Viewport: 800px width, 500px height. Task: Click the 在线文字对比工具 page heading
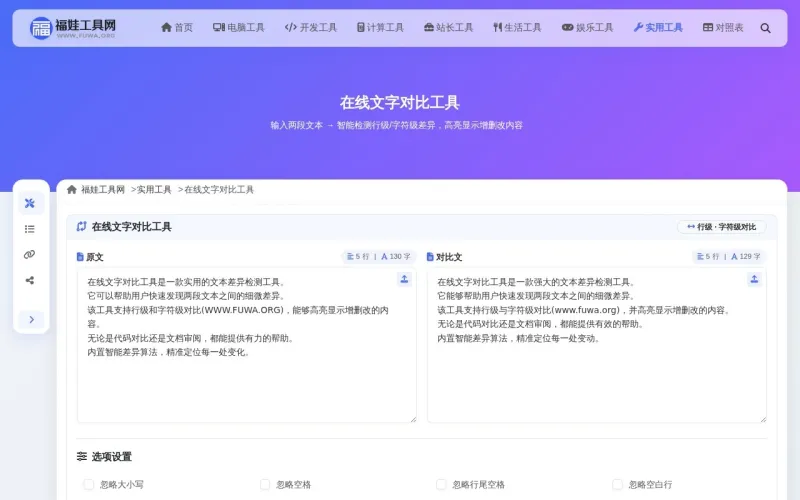[399, 103]
